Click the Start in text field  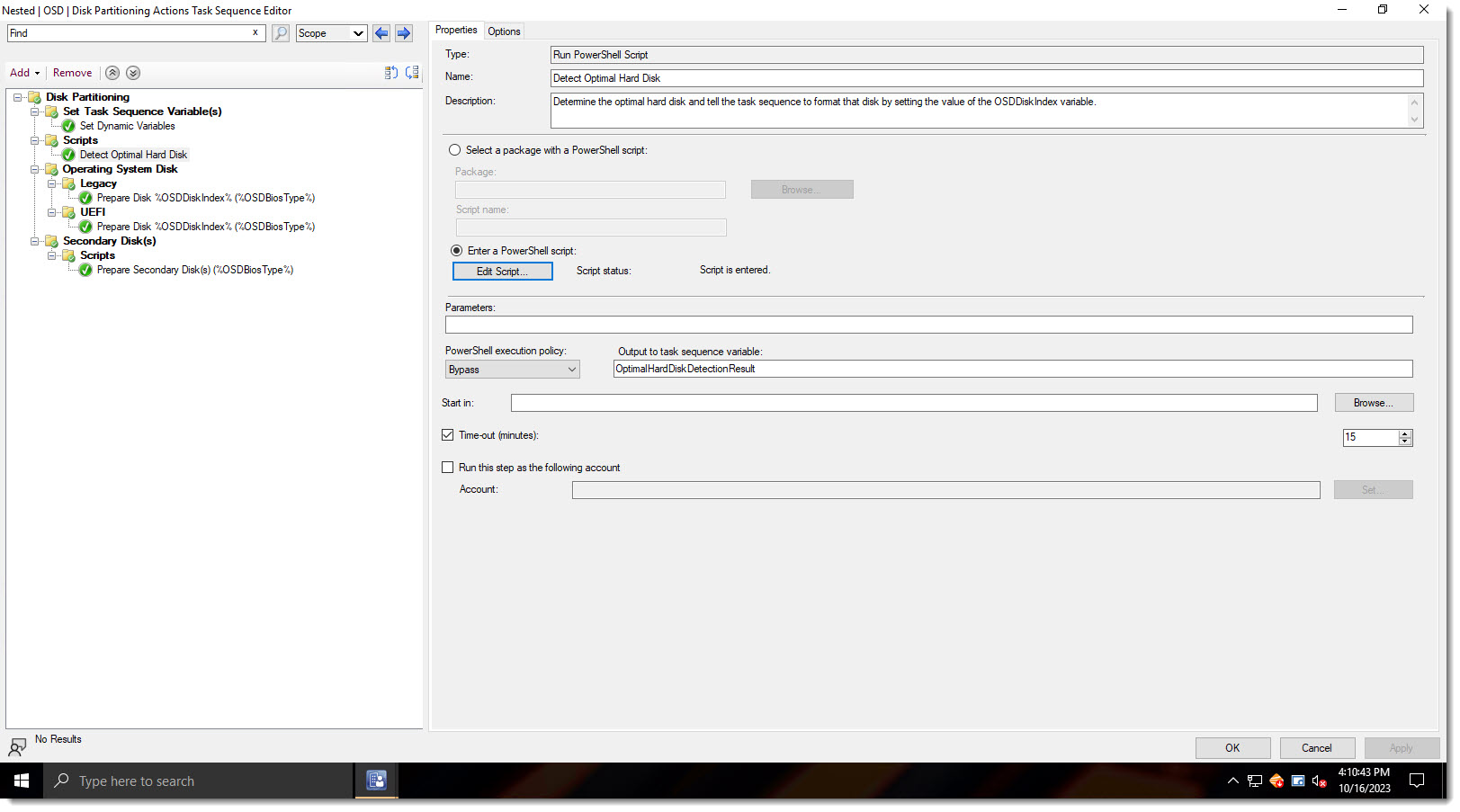coord(914,403)
